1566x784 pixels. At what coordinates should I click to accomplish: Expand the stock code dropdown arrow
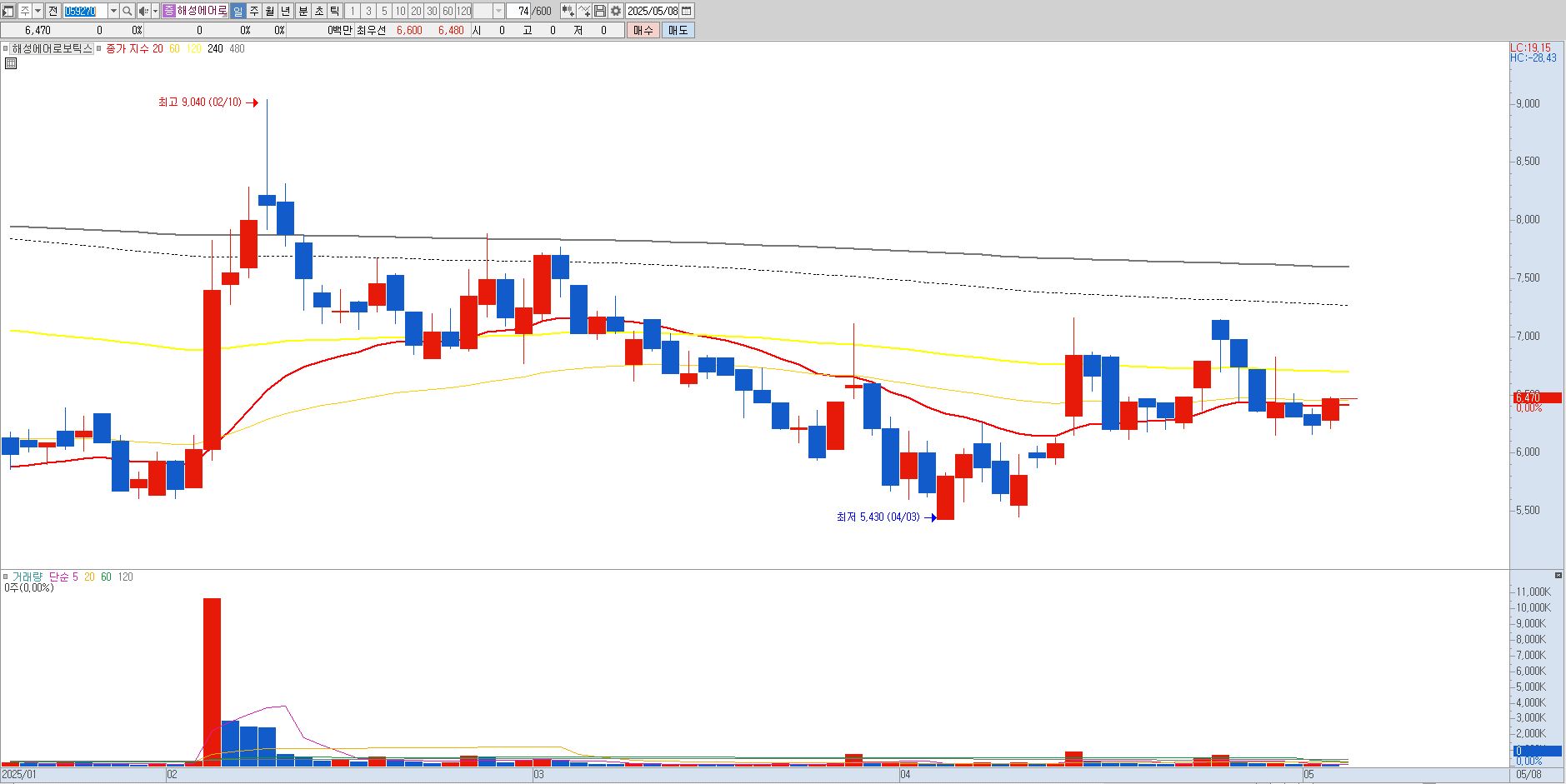[113, 11]
